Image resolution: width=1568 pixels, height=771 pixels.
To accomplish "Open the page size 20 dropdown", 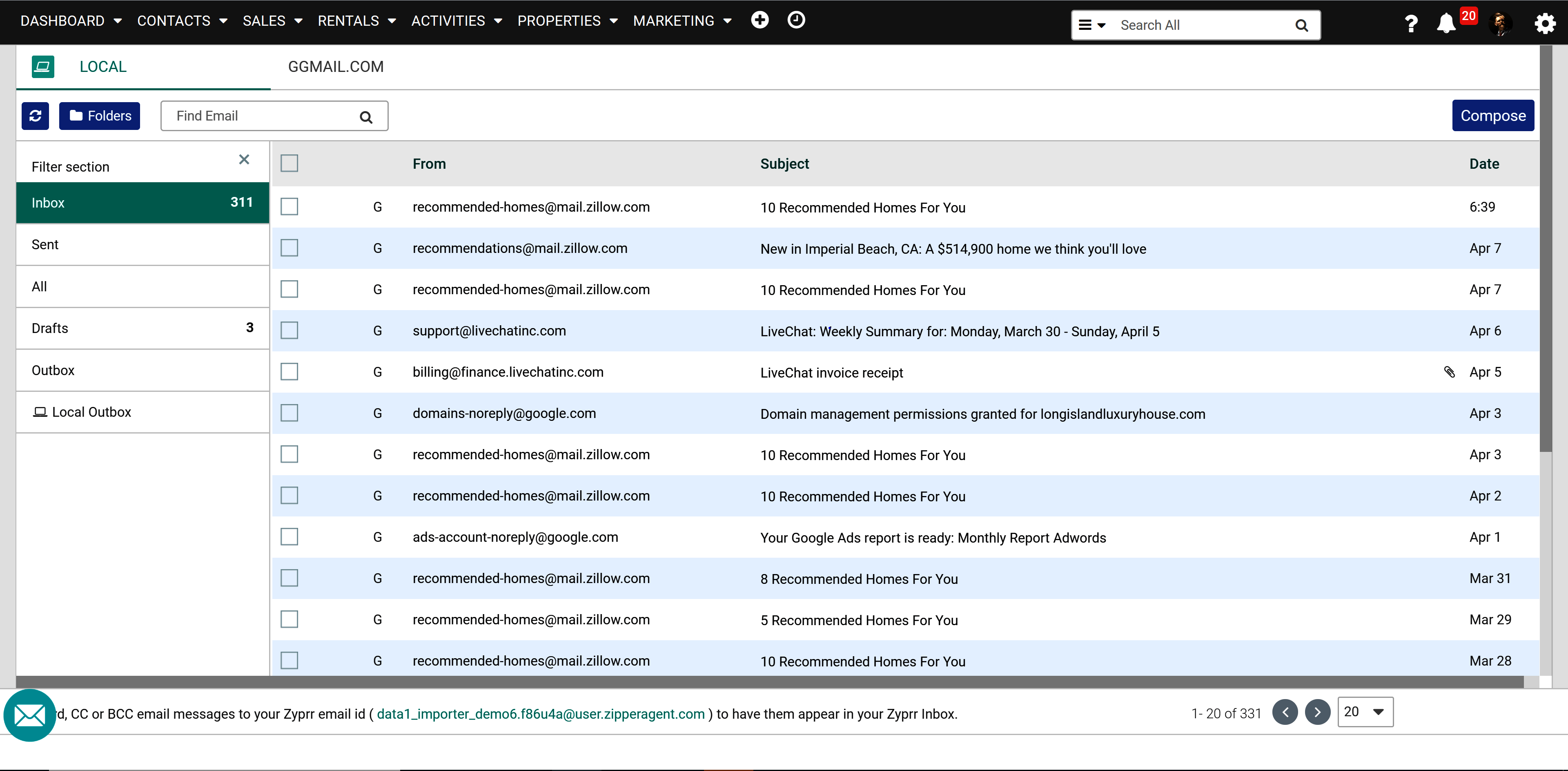I will 1365,711.
